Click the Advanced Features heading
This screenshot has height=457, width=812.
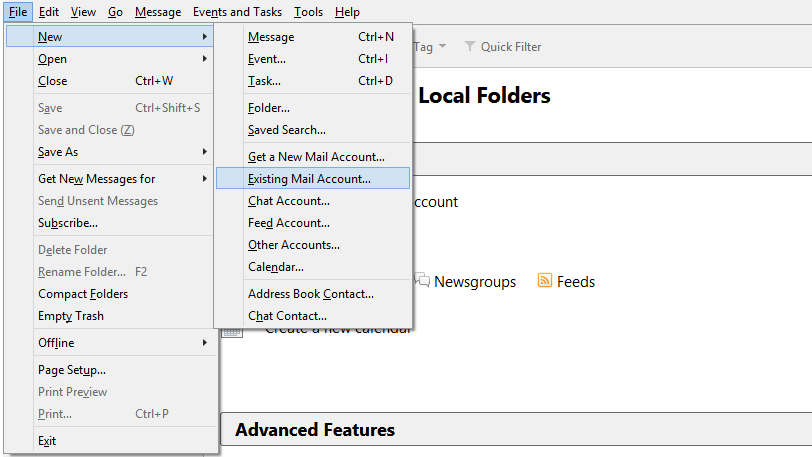[315, 430]
